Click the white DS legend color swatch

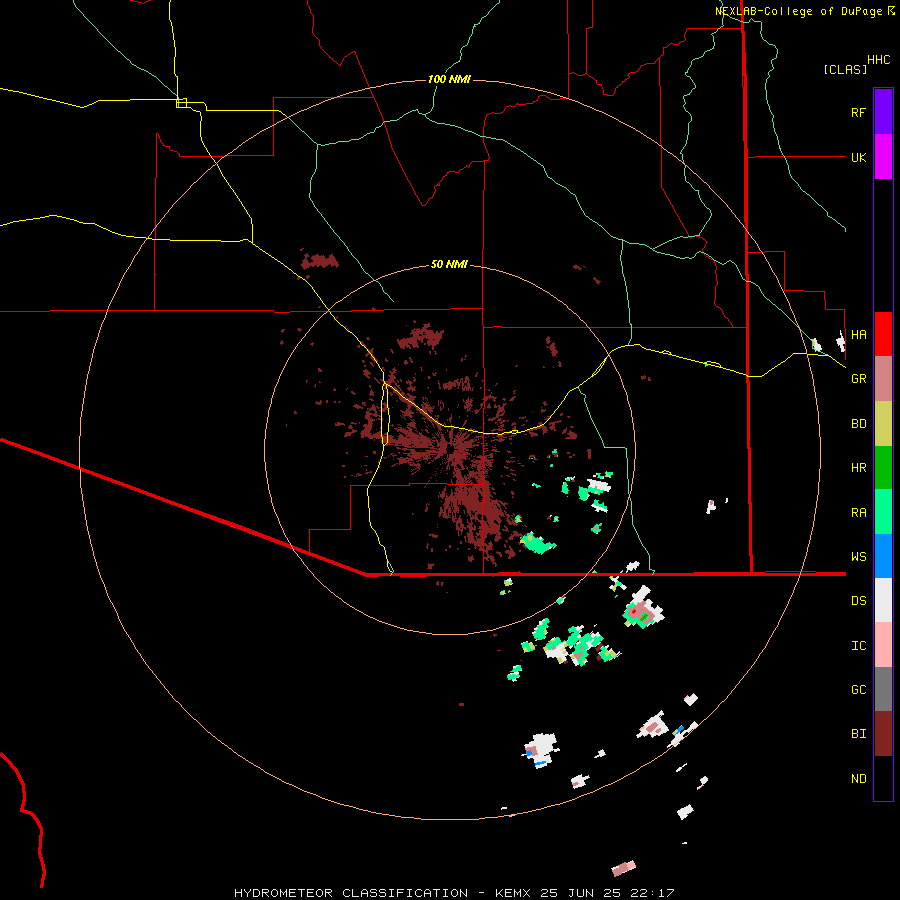[883, 600]
